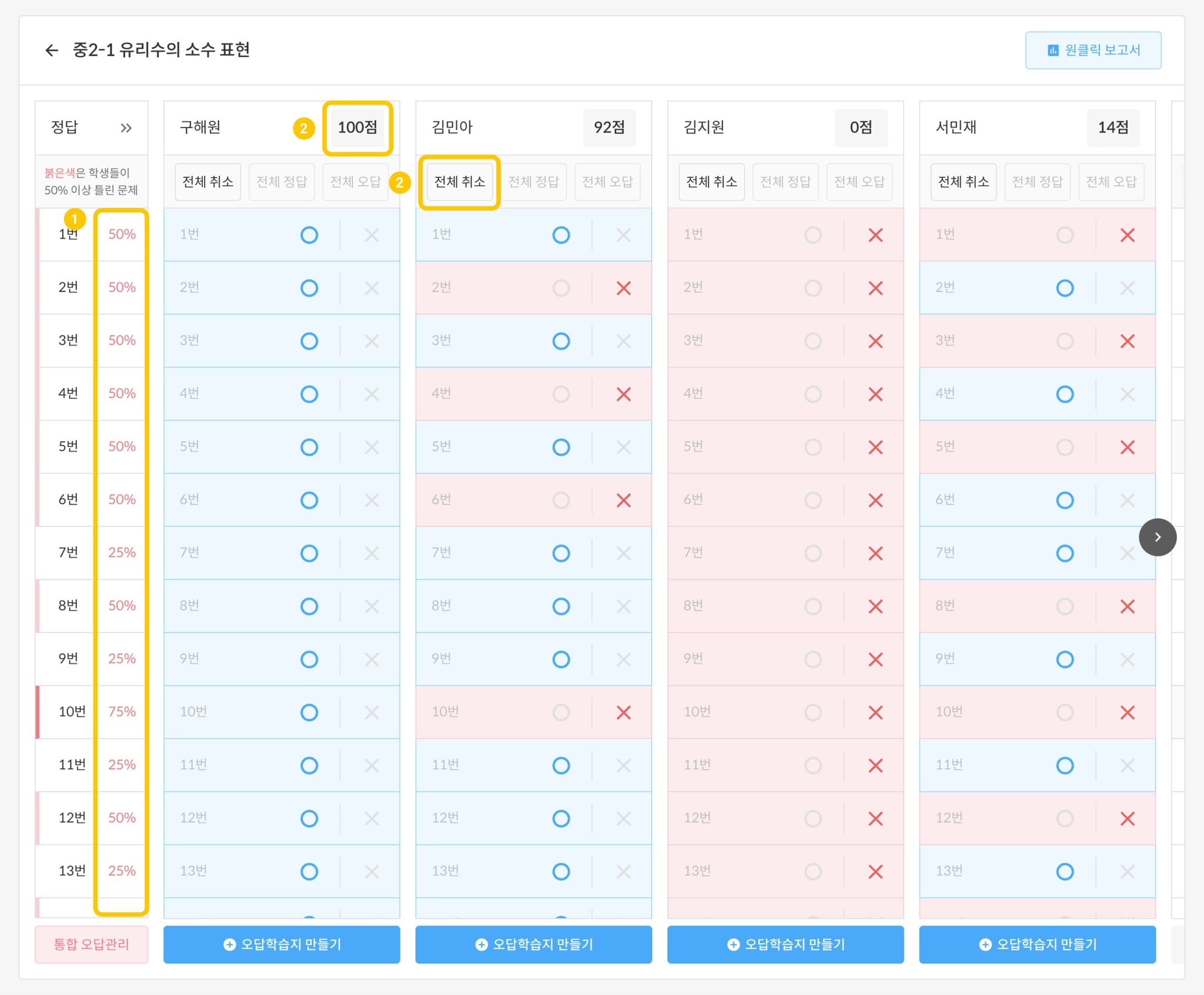Image resolution: width=1204 pixels, height=995 pixels.
Task: Mark 김지원's question 1 as correct (circle)
Action: 812,235
